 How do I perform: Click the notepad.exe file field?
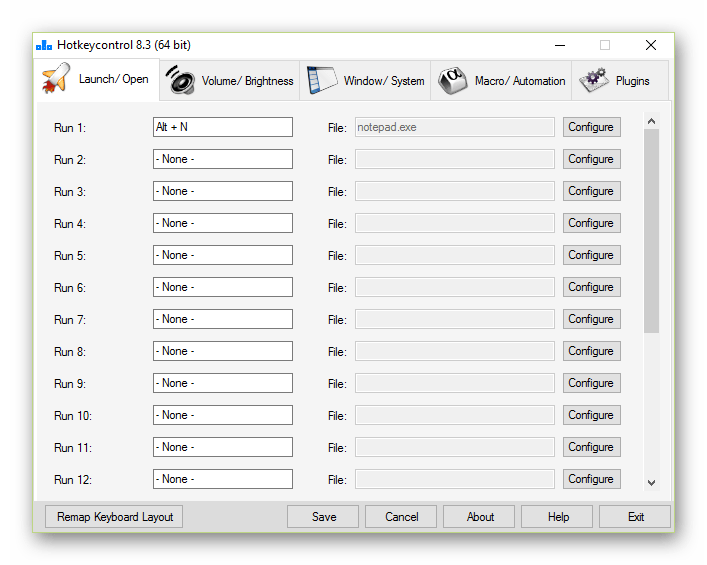(x=454, y=127)
